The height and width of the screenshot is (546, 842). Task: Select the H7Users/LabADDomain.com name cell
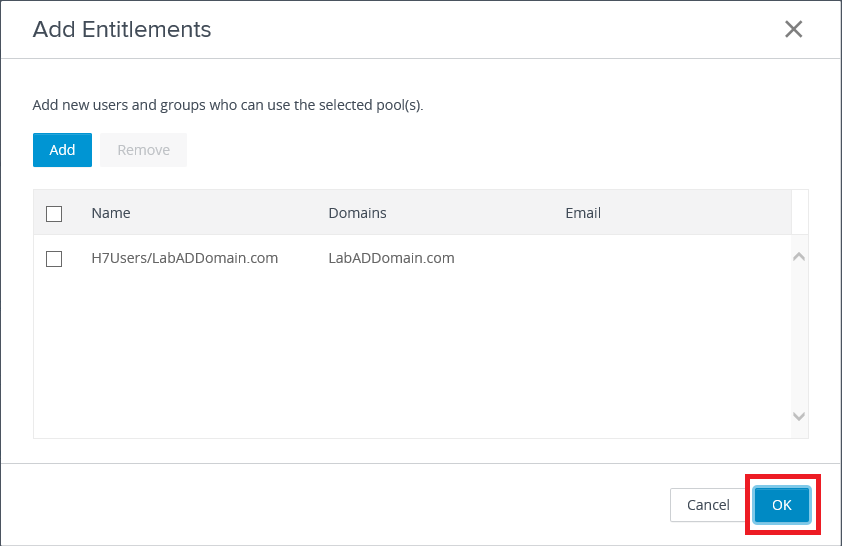(184, 258)
